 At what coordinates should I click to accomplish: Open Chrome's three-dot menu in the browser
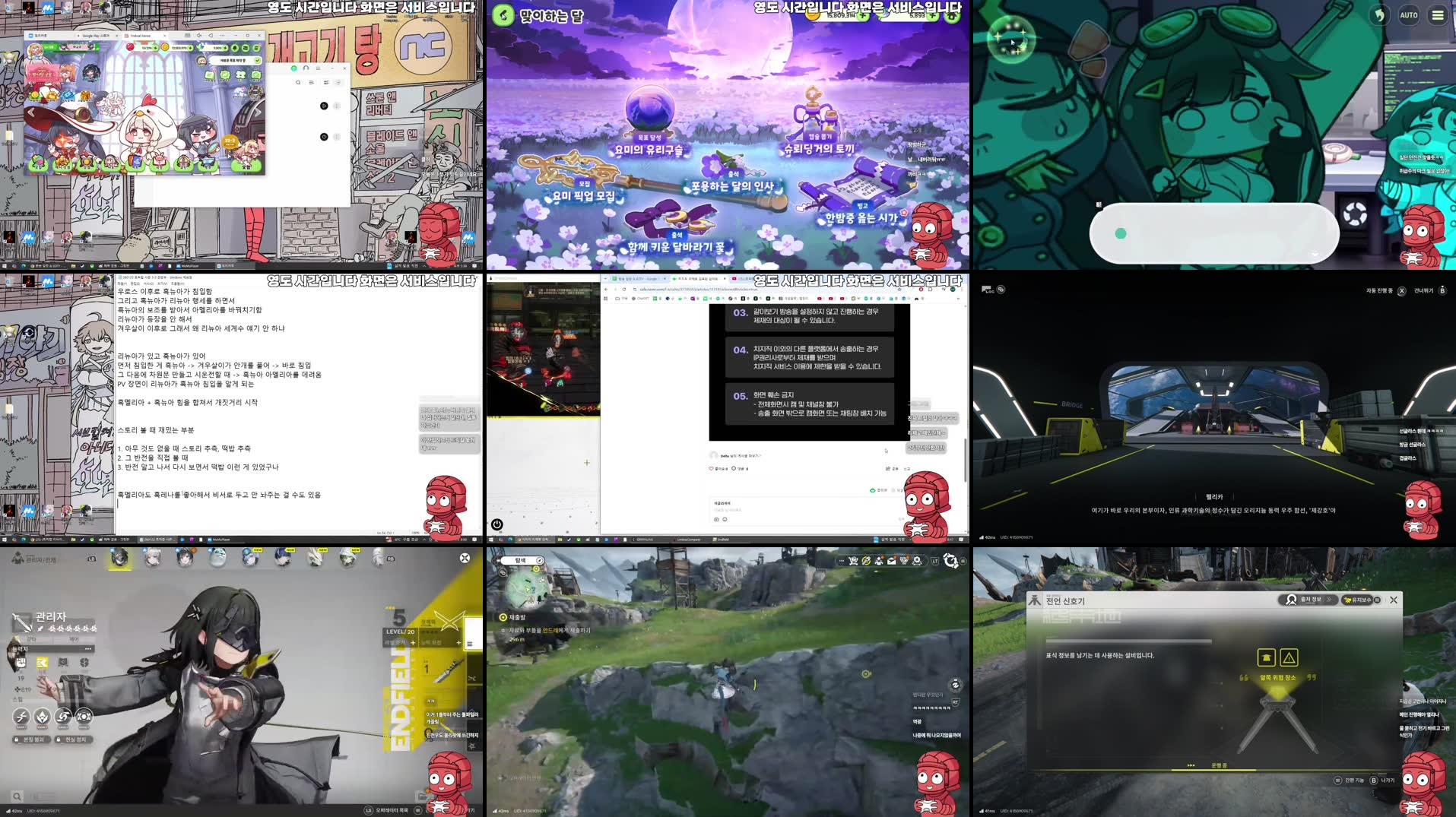pyautogui.click(x=962, y=289)
